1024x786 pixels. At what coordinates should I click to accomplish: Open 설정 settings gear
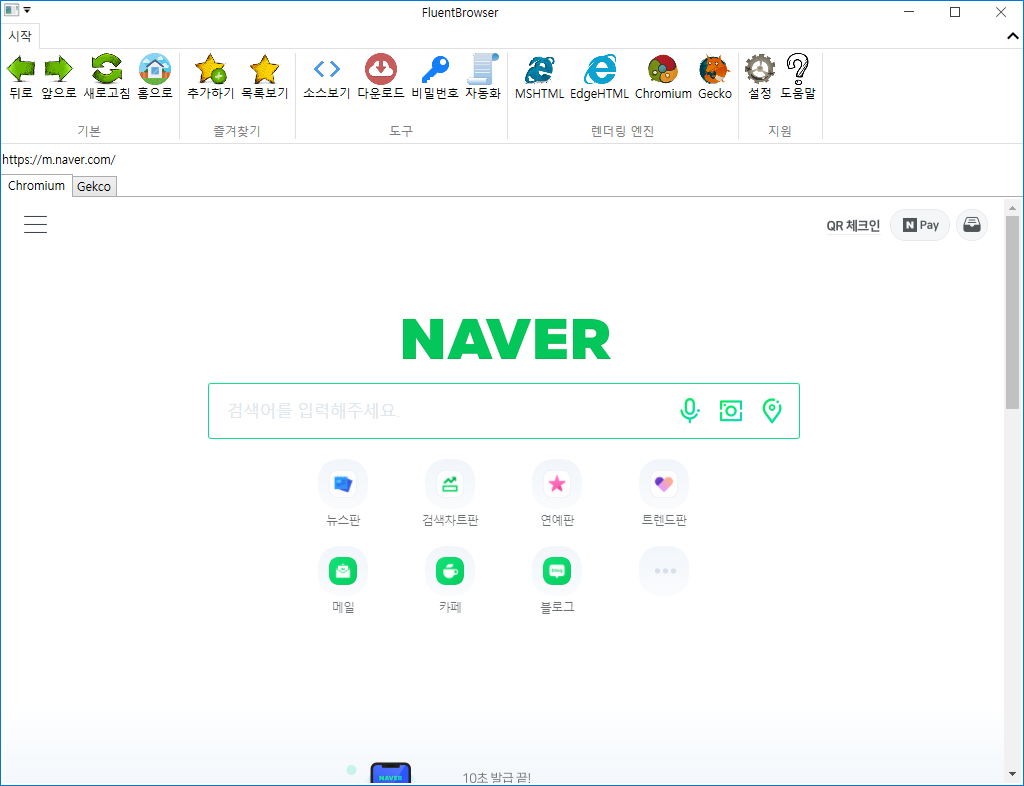pyautogui.click(x=760, y=76)
